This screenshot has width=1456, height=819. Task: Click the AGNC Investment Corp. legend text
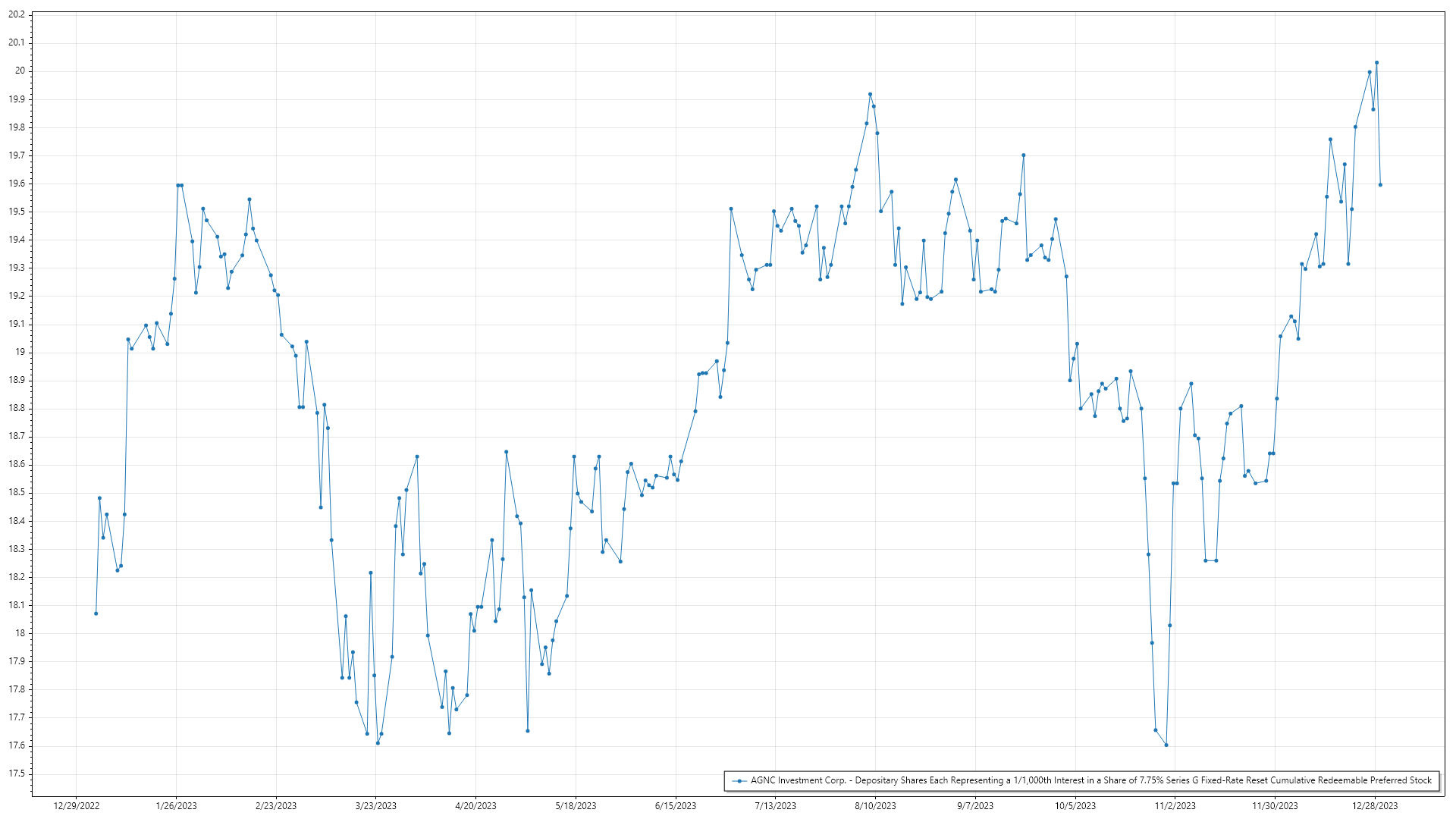(1090, 780)
